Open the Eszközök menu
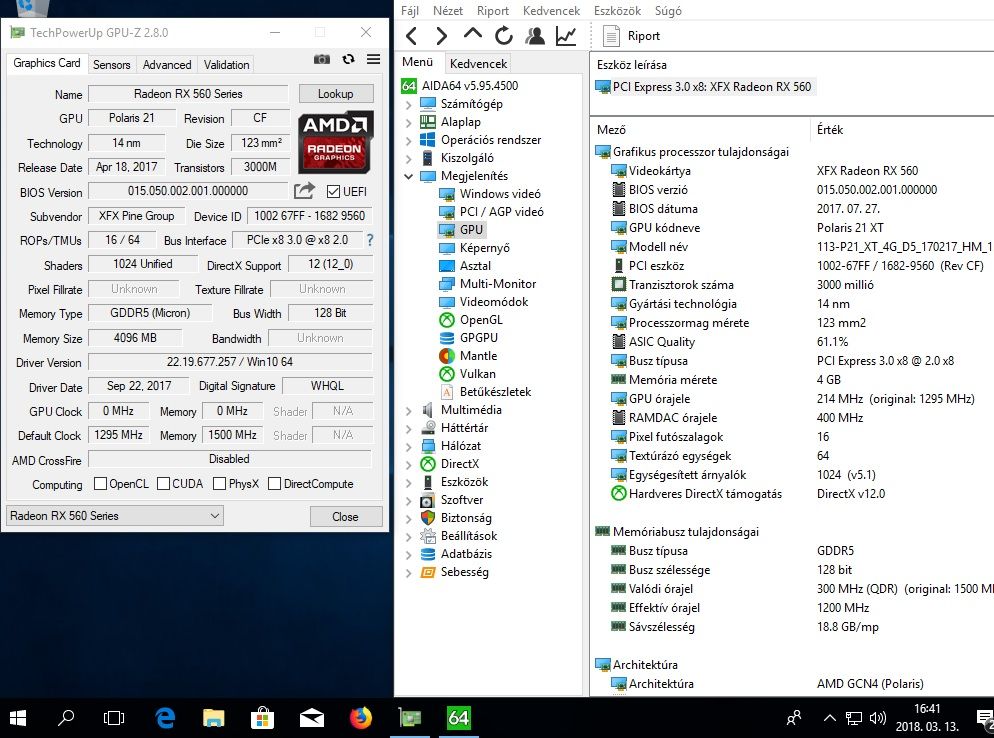Viewport: 994px width, 738px height. [x=617, y=11]
